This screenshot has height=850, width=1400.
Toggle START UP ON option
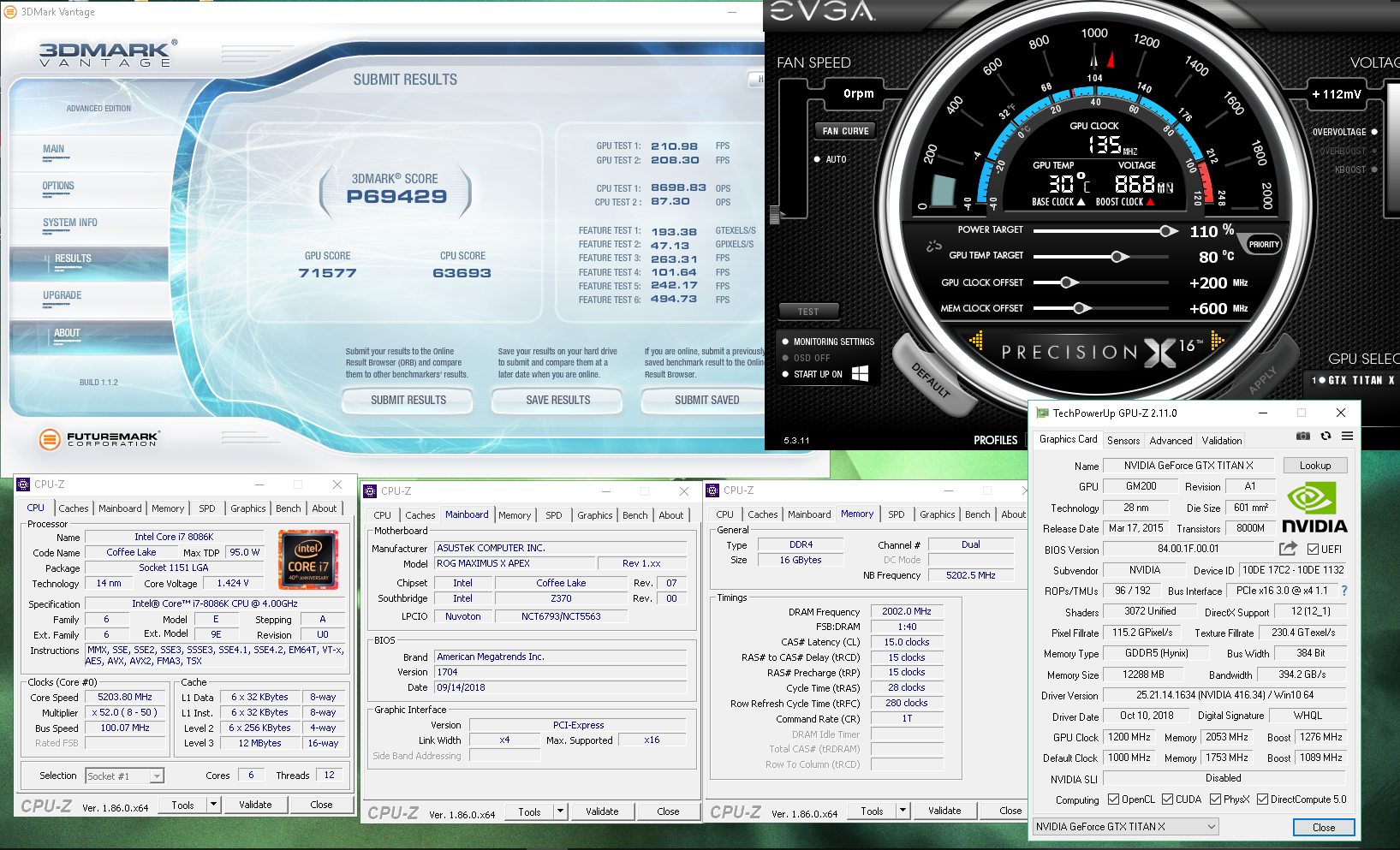[x=785, y=374]
